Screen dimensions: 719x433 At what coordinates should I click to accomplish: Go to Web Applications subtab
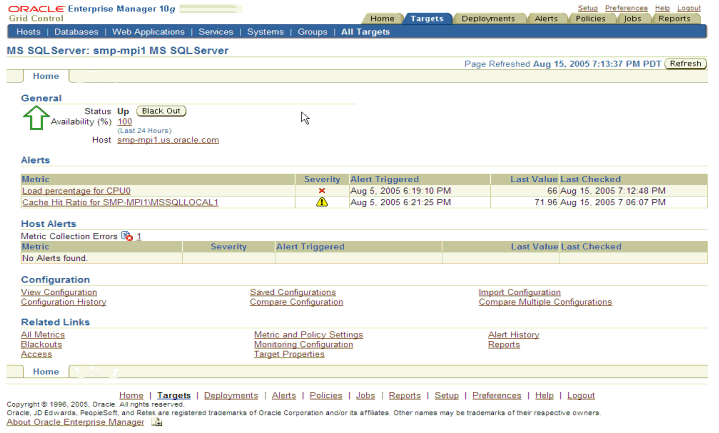click(x=149, y=32)
